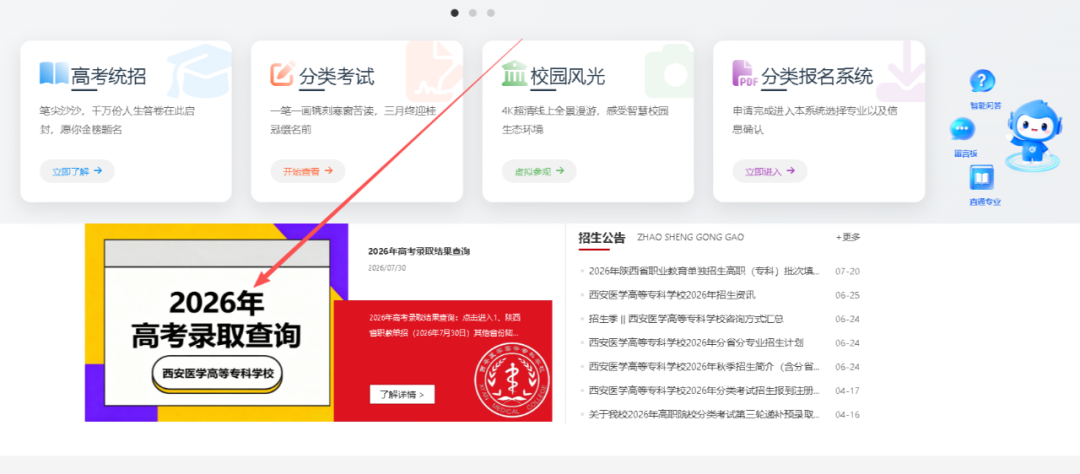
Task: Click the green building icon beside 校园风光
Action: tap(514, 74)
